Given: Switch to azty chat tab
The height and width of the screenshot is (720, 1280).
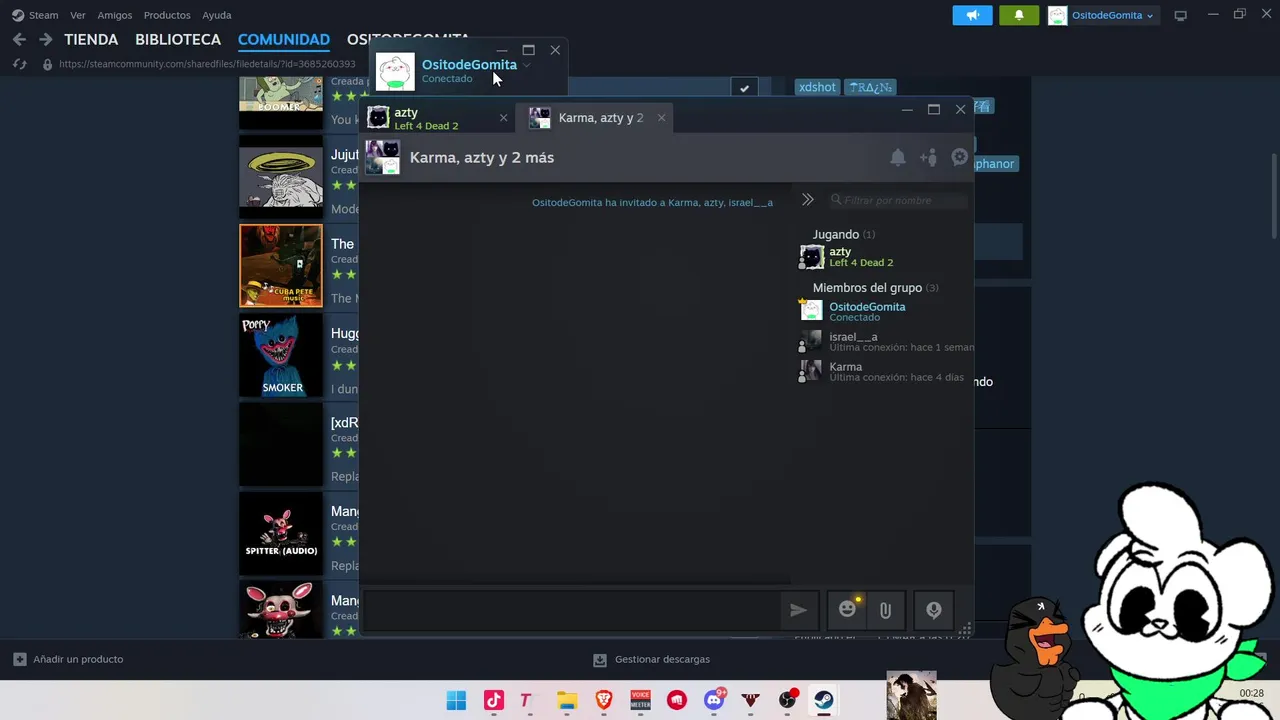Looking at the screenshot, I should pos(436,118).
